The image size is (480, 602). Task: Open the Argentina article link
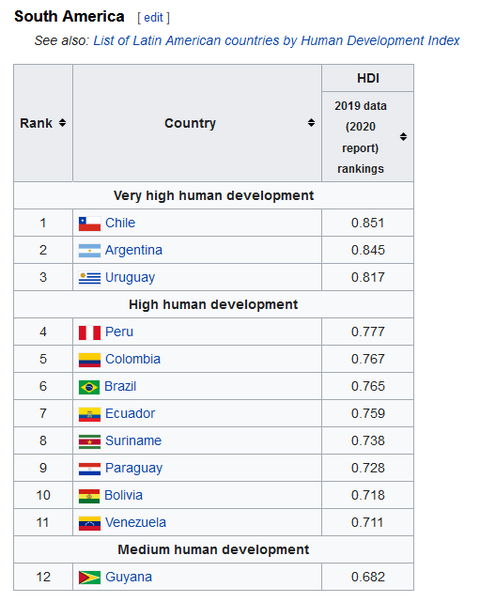point(134,250)
